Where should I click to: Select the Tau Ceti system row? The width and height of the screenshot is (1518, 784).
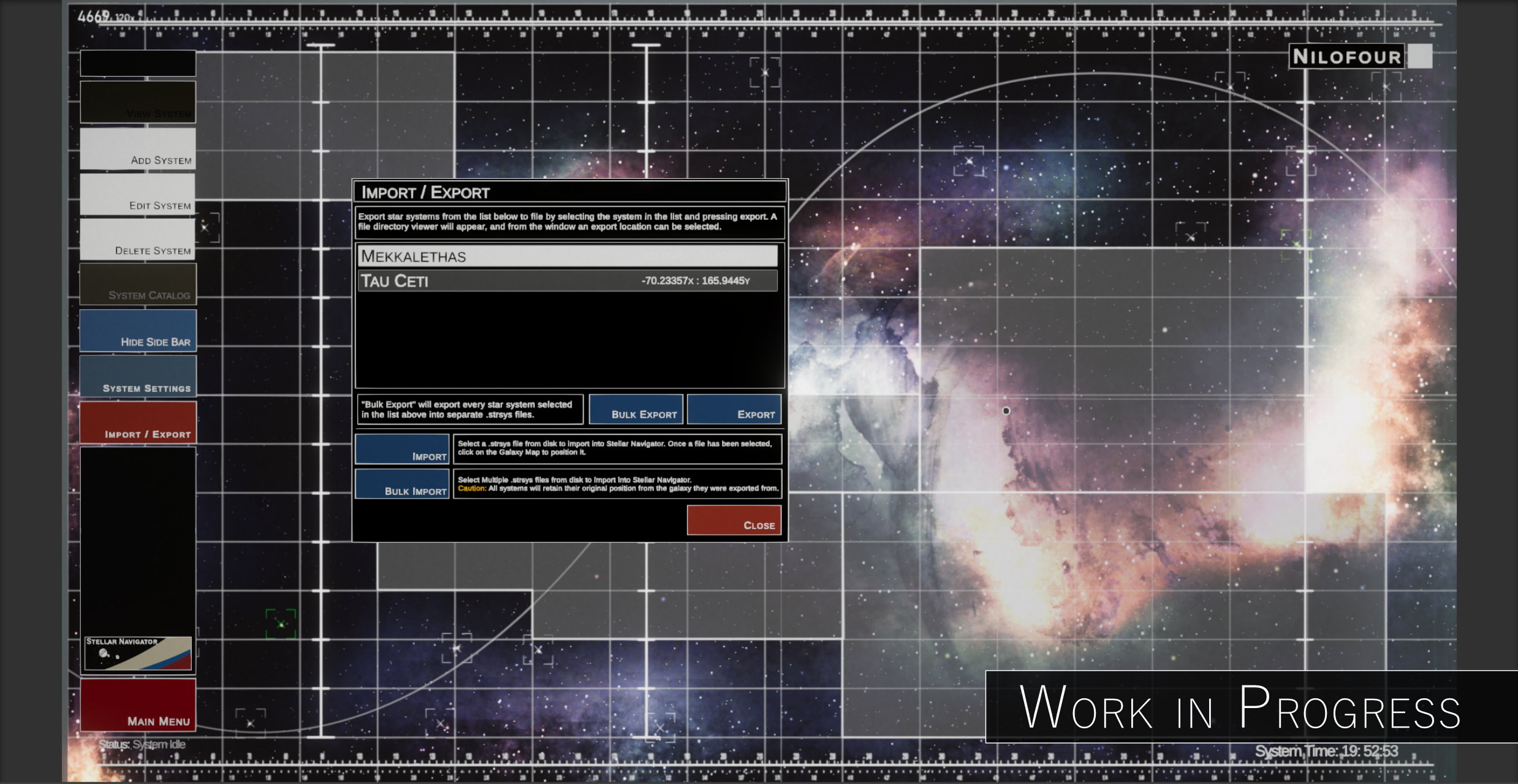coord(567,281)
